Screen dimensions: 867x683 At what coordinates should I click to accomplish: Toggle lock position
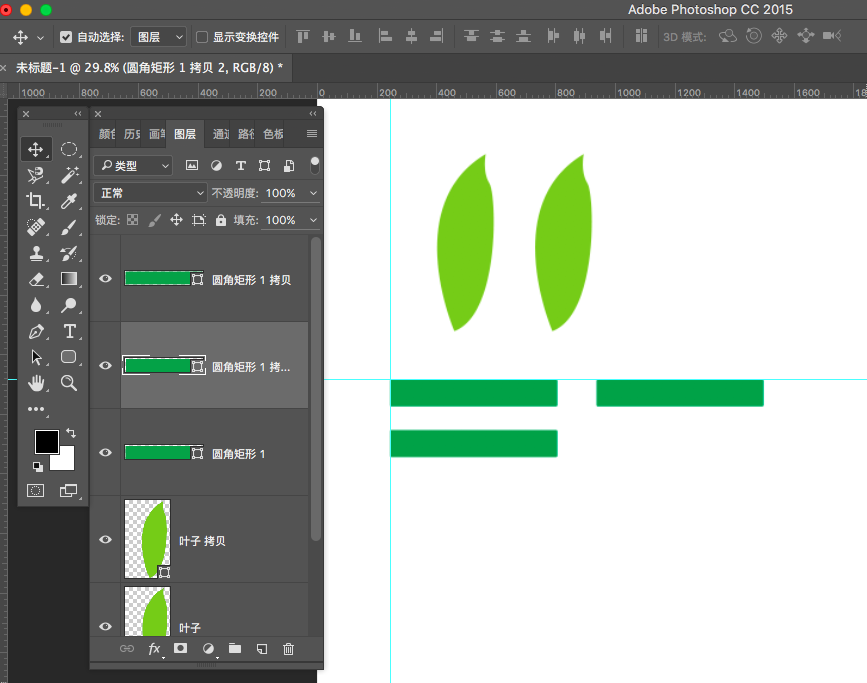[x=176, y=220]
